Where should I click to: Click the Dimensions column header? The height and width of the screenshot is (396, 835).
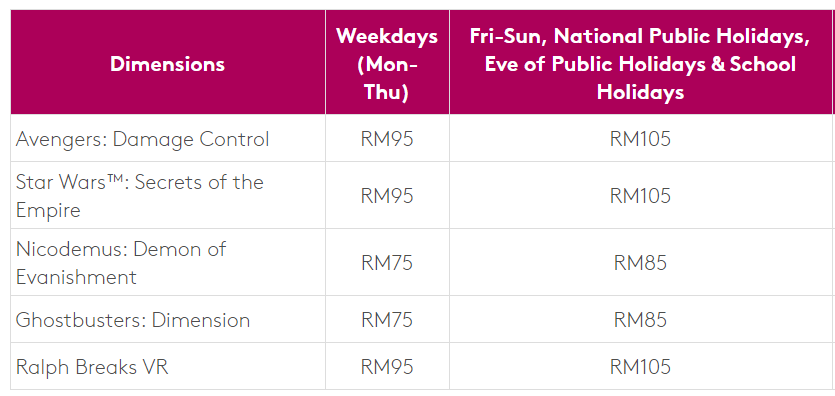[x=168, y=64]
